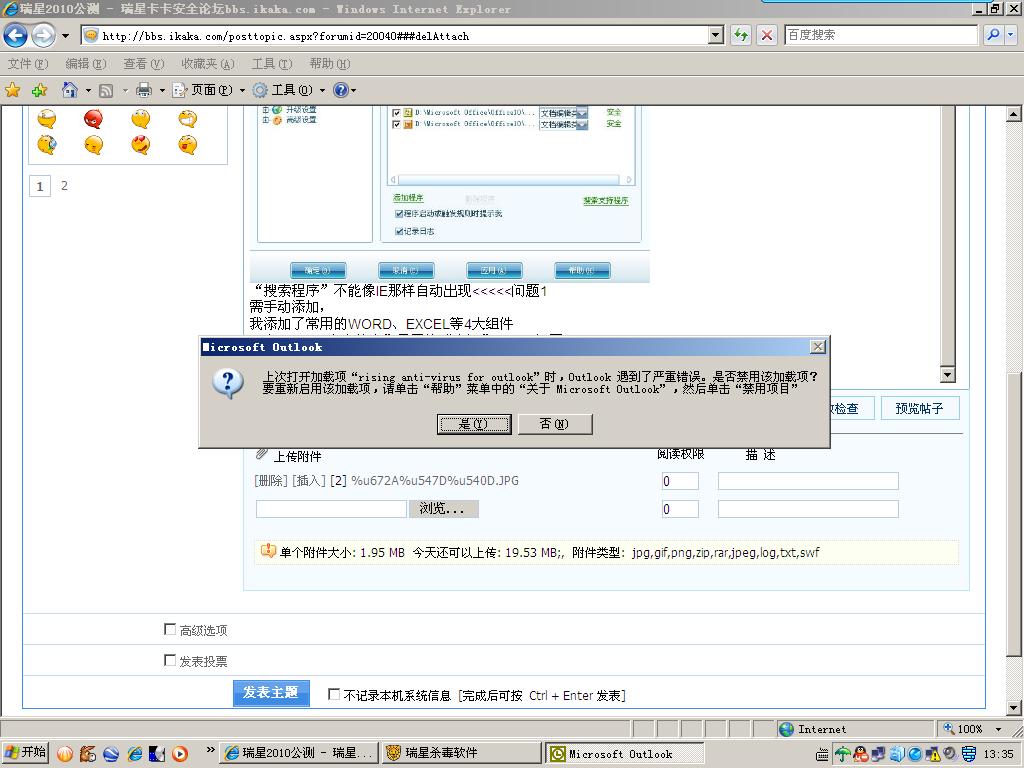Click the IE back navigation arrow
Image resolution: width=1024 pixels, height=768 pixels.
click(16, 35)
